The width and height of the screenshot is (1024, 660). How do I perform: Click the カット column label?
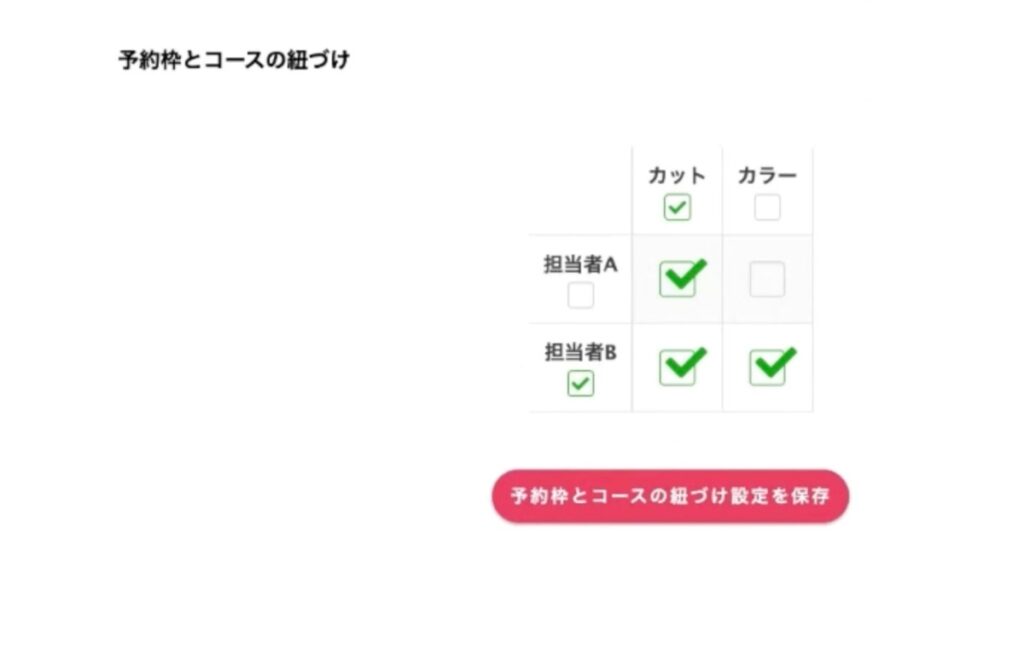point(677,176)
